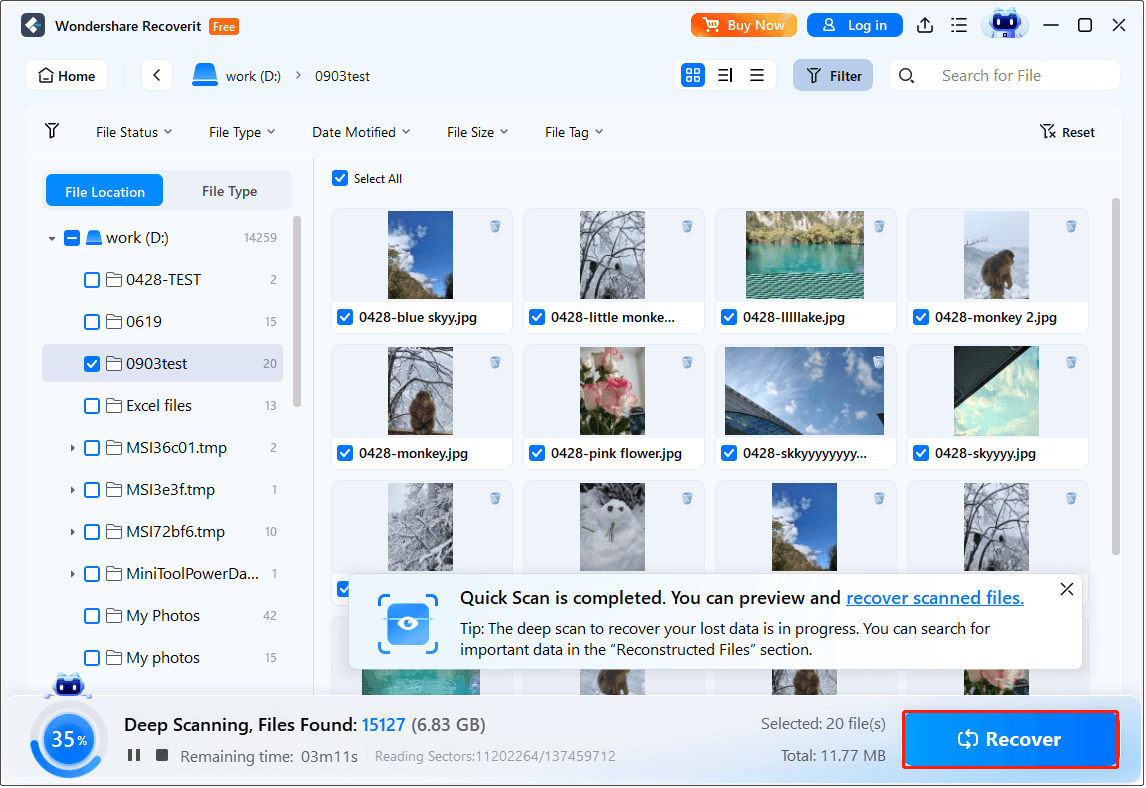Screen dimensions: 1146x788
Task: Uncheck 0428-lllllake.jpg checkbox
Action: pyautogui.click(x=729, y=317)
